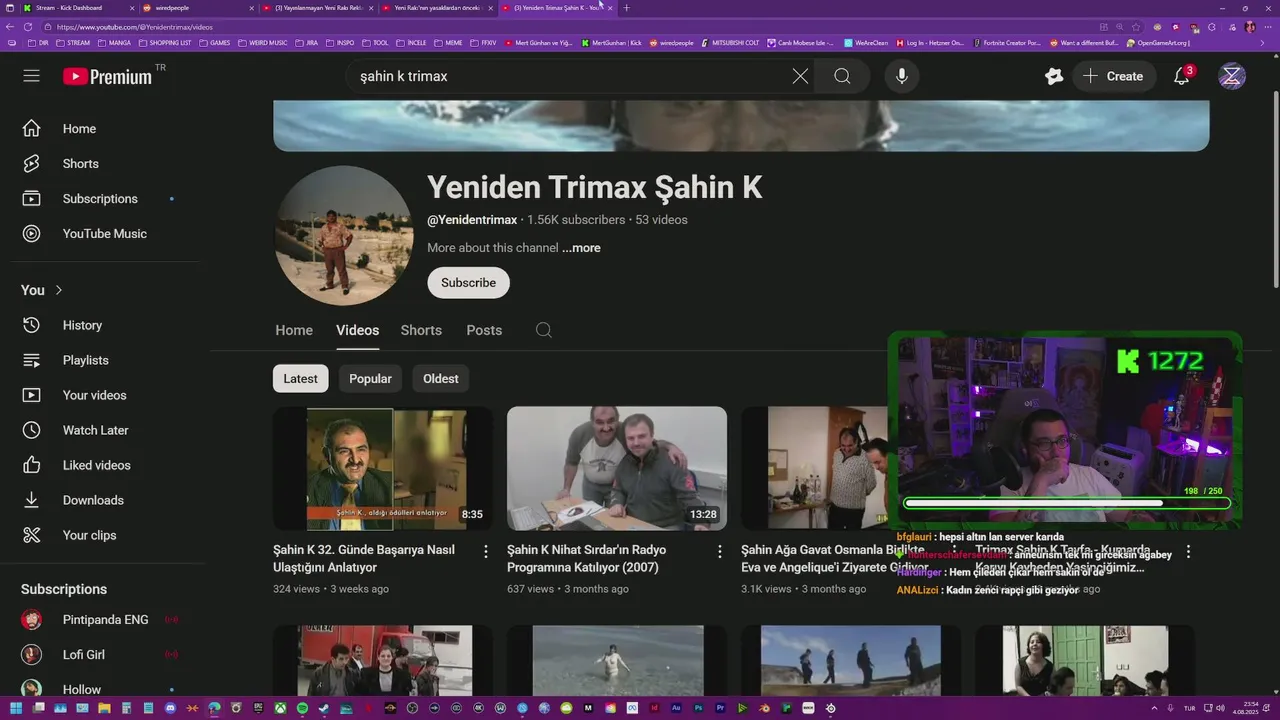Open options menu for Şahin K 32. Günde video
Image resolution: width=1280 pixels, height=720 pixels.
pos(486,551)
